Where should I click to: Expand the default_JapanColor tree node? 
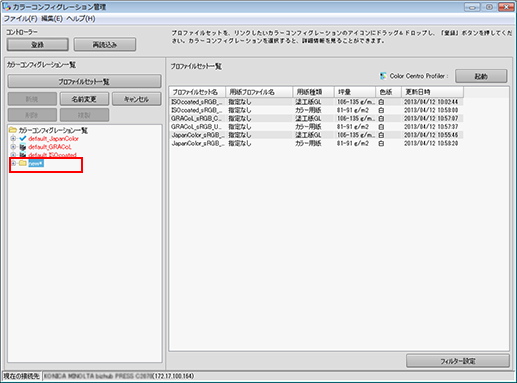(13, 138)
